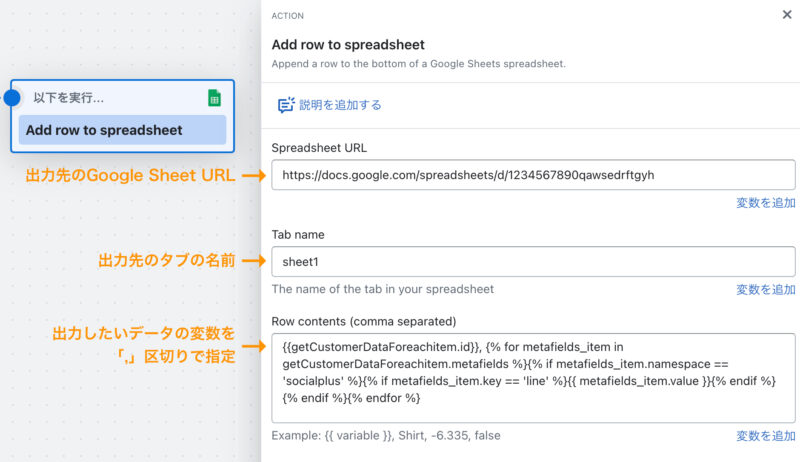Click the speech-bubble icon beside 説明を追加する
The image size is (800, 462).
pyautogui.click(x=286, y=105)
